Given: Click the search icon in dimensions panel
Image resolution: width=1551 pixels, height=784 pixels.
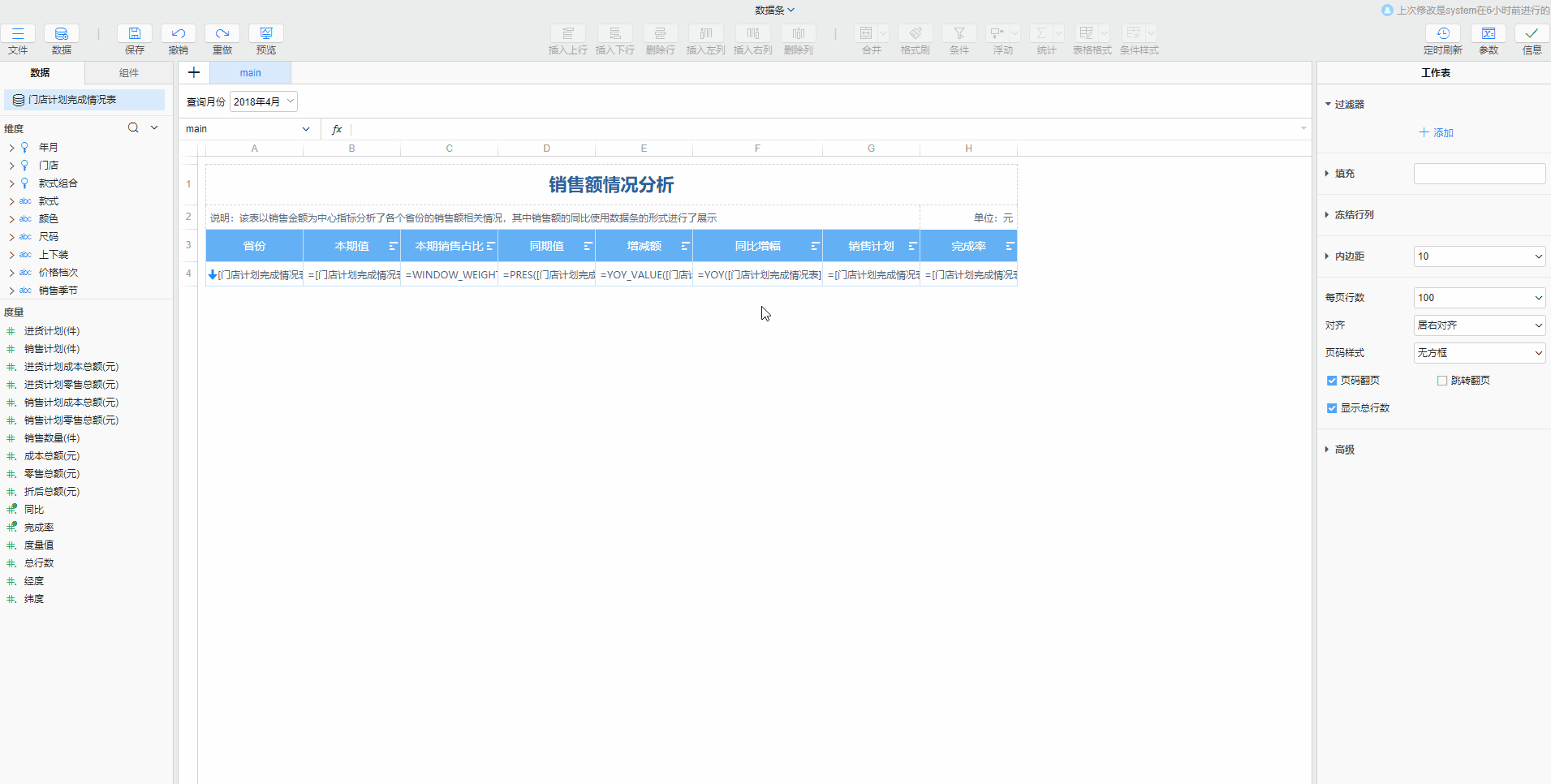Looking at the screenshot, I should click(x=133, y=128).
